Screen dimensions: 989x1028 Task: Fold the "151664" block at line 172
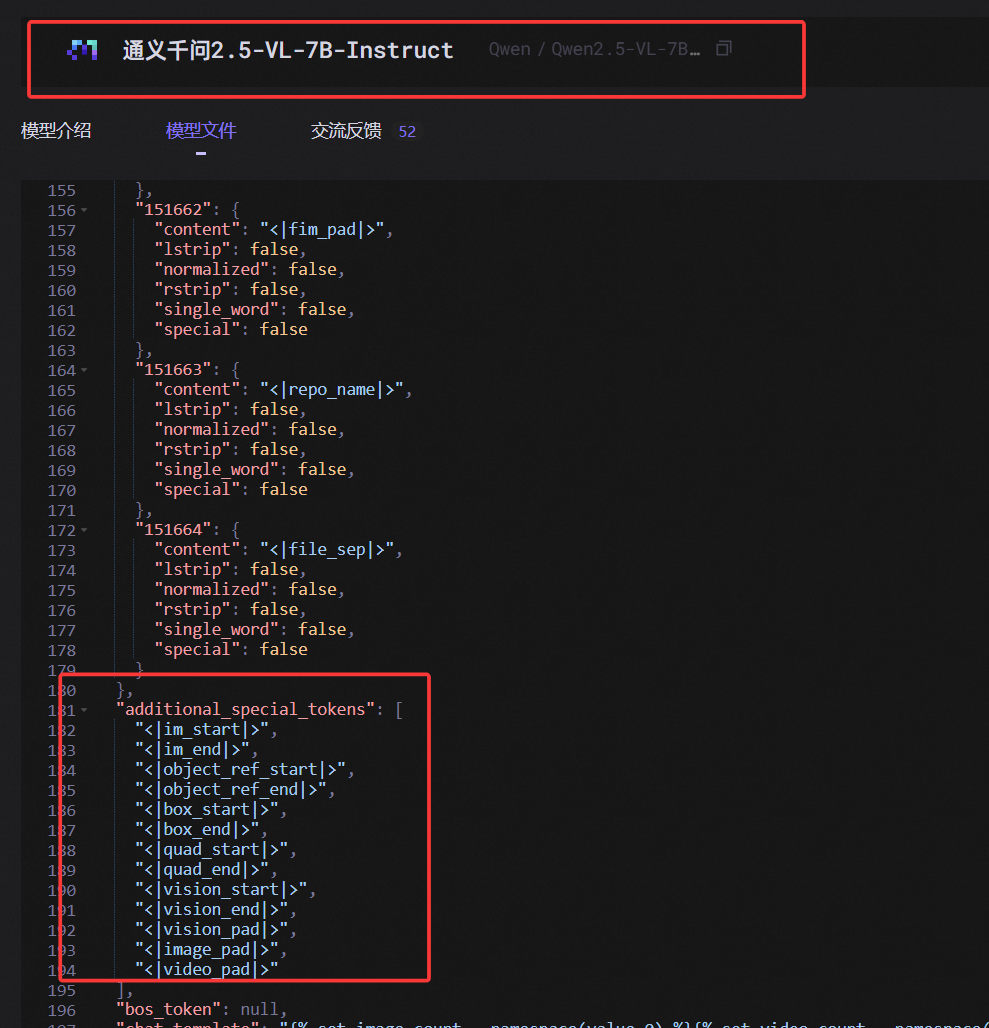(84, 530)
